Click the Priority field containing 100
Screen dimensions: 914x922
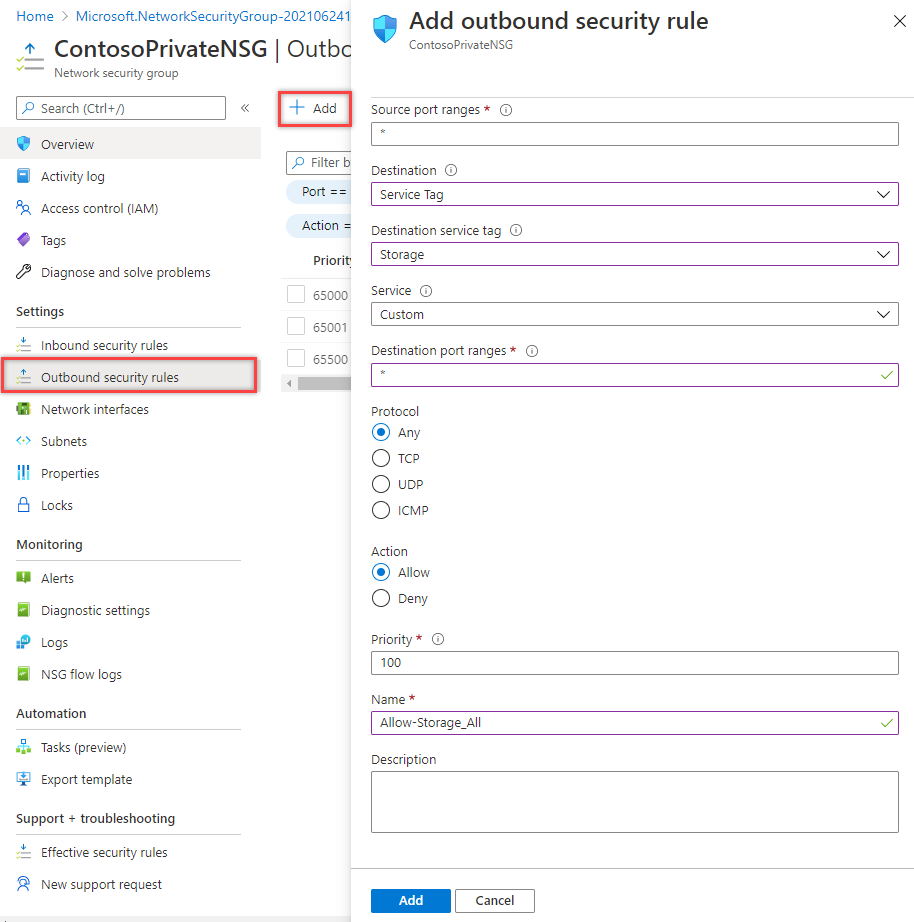(635, 663)
